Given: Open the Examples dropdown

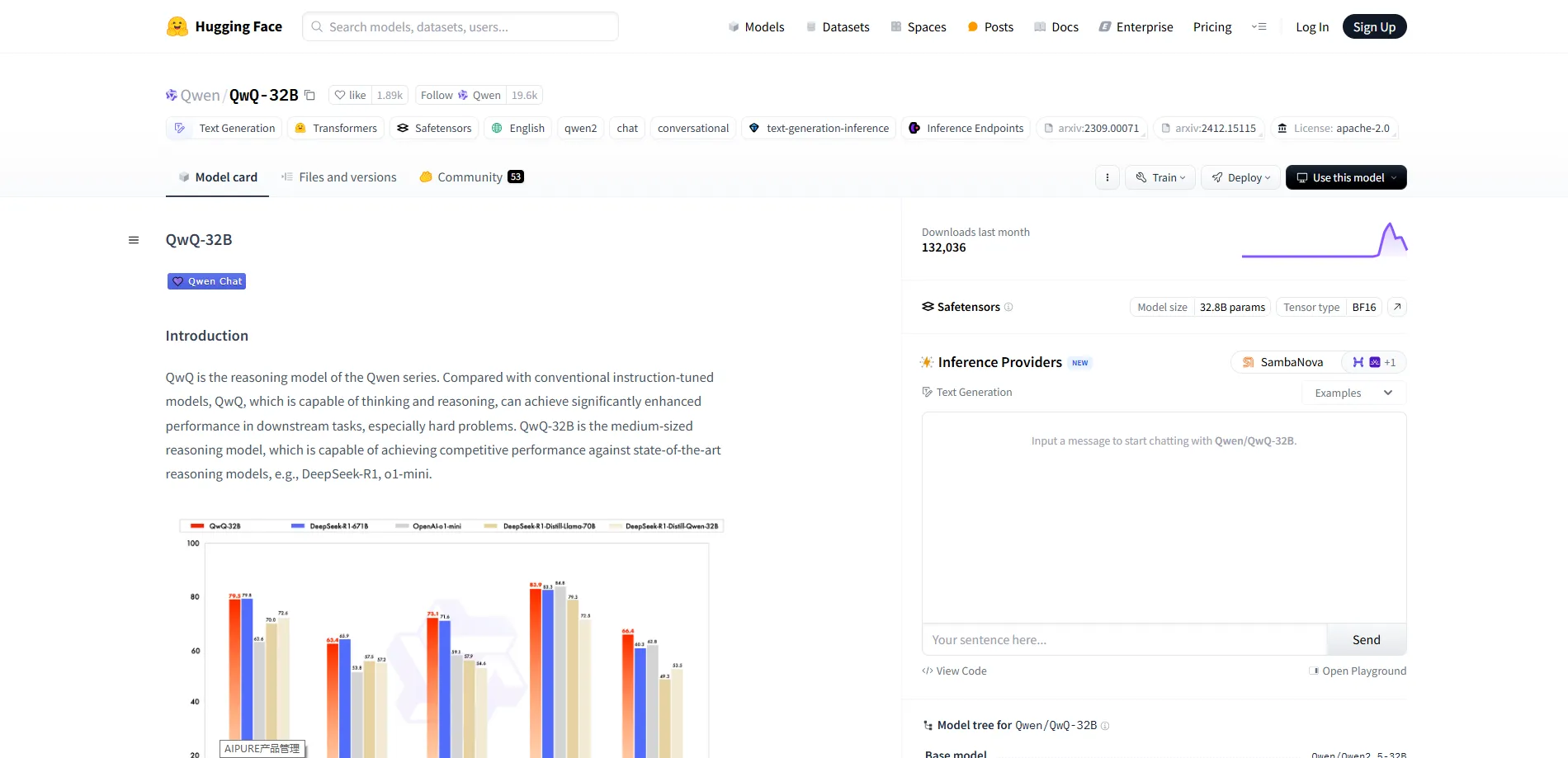Looking at the screenshot, I should 1353,393.
